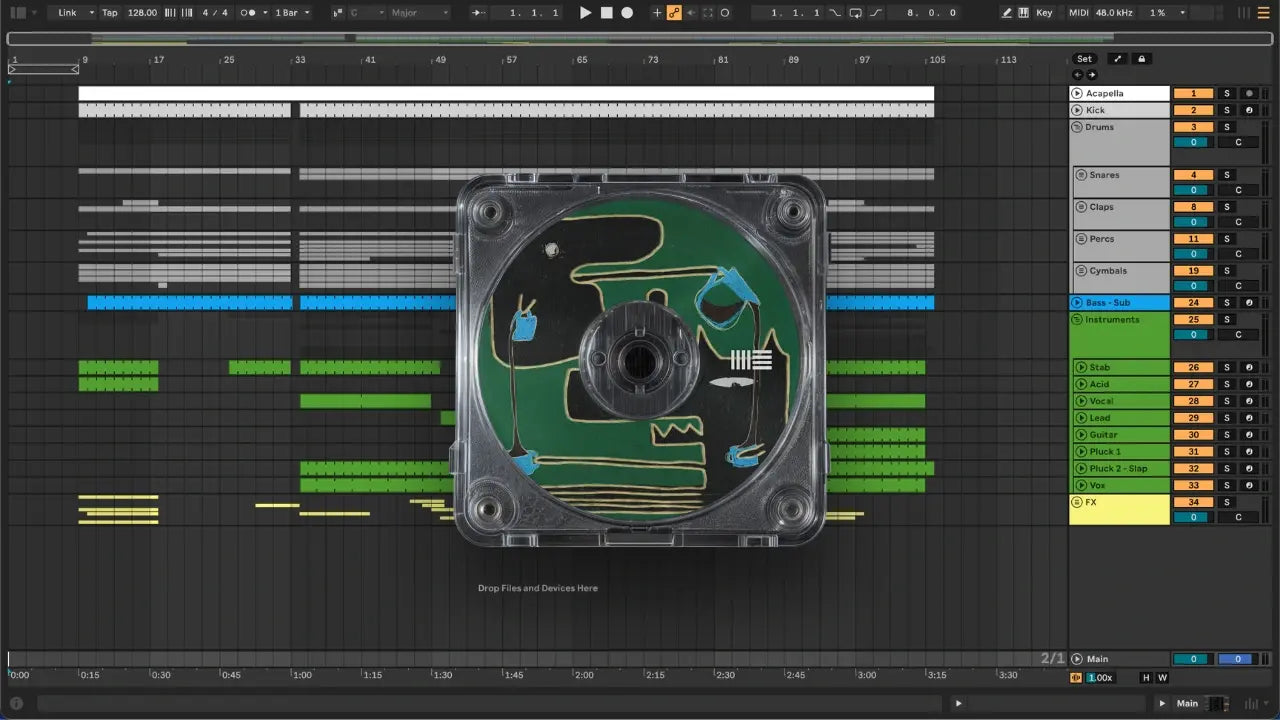Click the H button near Main
The image size is (1280, 720).
point(1147,677)
